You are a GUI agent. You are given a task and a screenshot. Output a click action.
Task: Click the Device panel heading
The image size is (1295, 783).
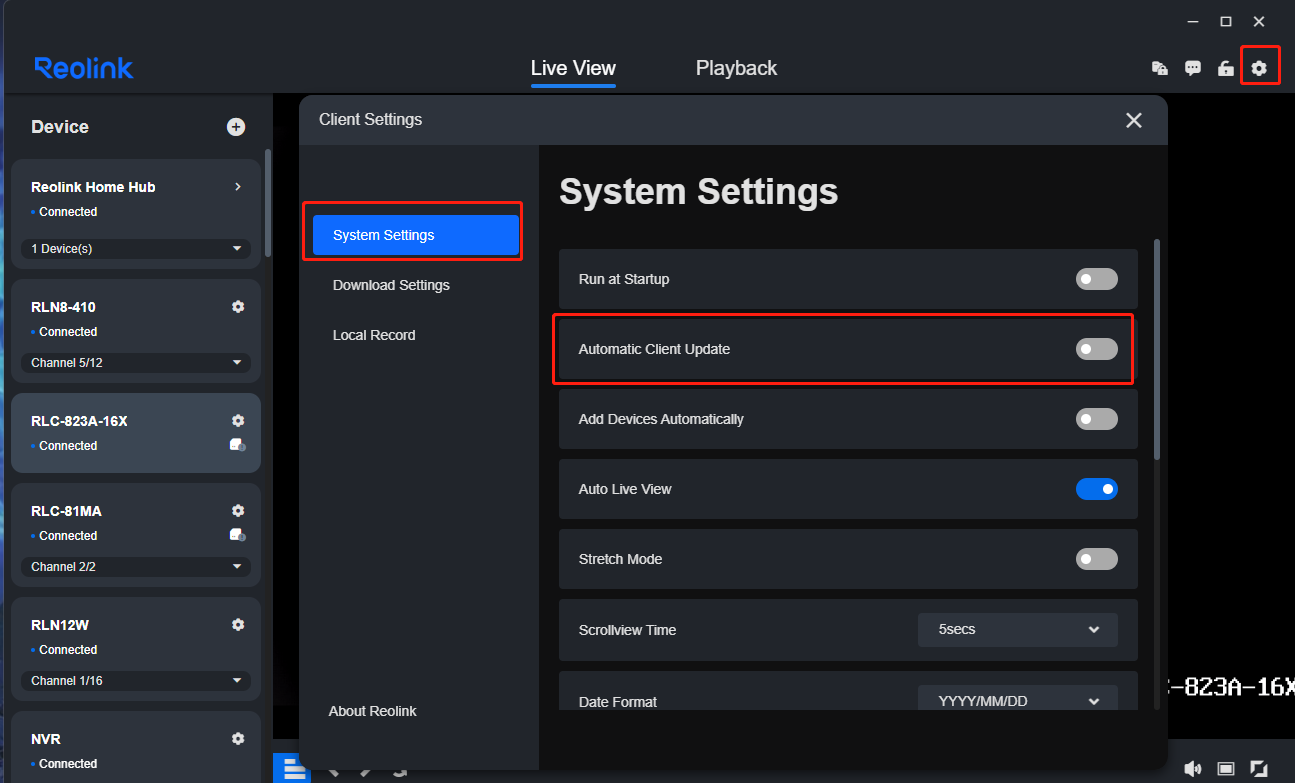60,127
